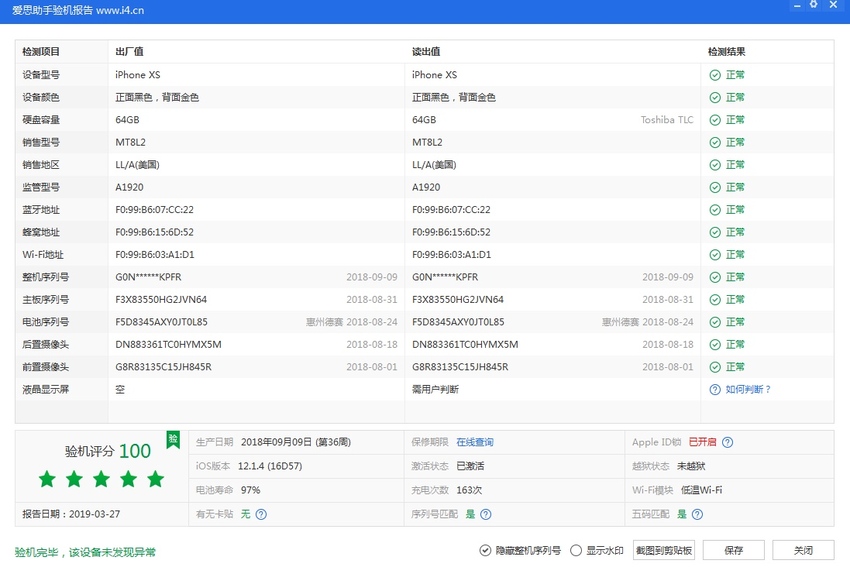Click 验机完毕，该设备未发现异常 status text
This screenshot has width=850, height=574.
[85, 552]
